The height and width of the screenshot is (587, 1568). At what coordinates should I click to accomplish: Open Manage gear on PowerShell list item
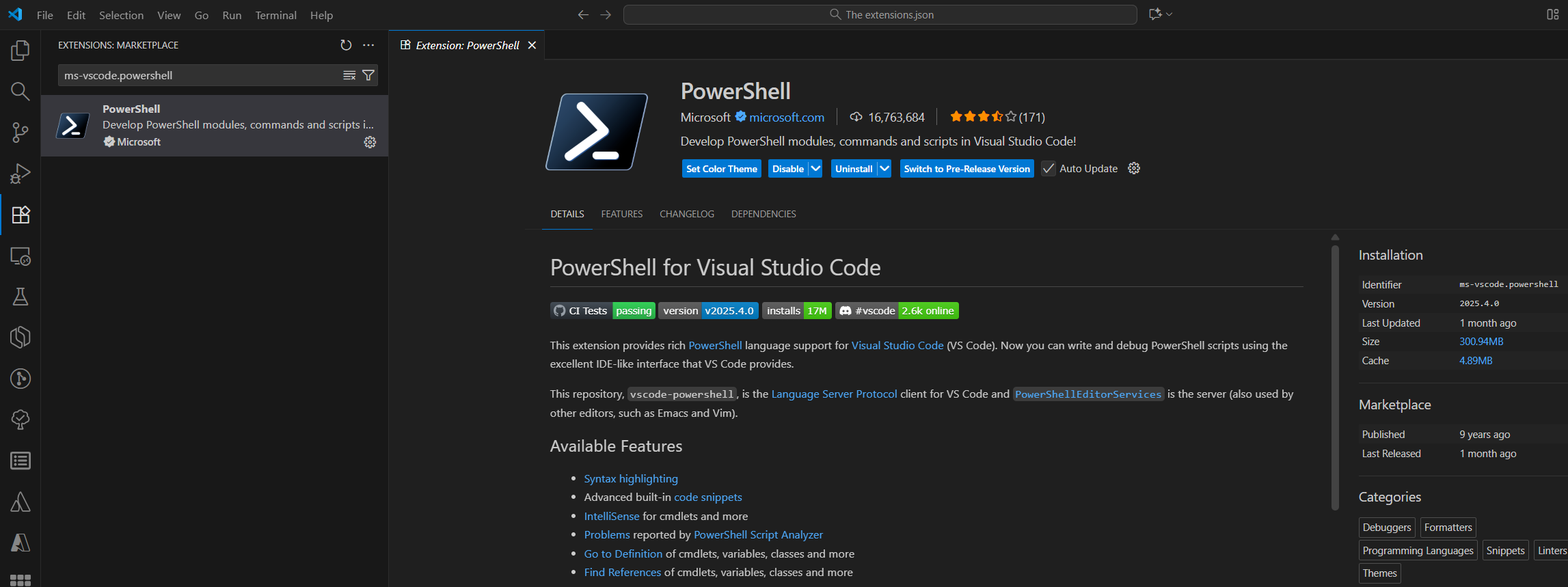(x=370, y=142)
